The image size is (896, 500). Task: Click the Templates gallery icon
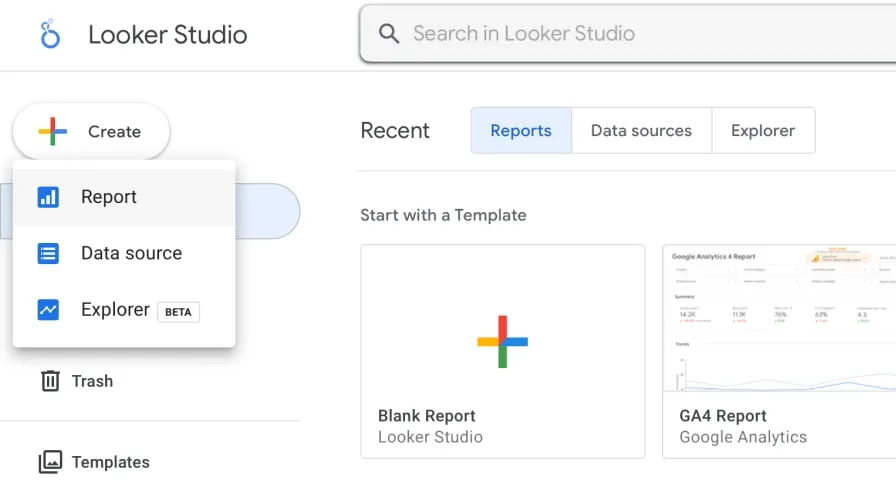[50, 462]
